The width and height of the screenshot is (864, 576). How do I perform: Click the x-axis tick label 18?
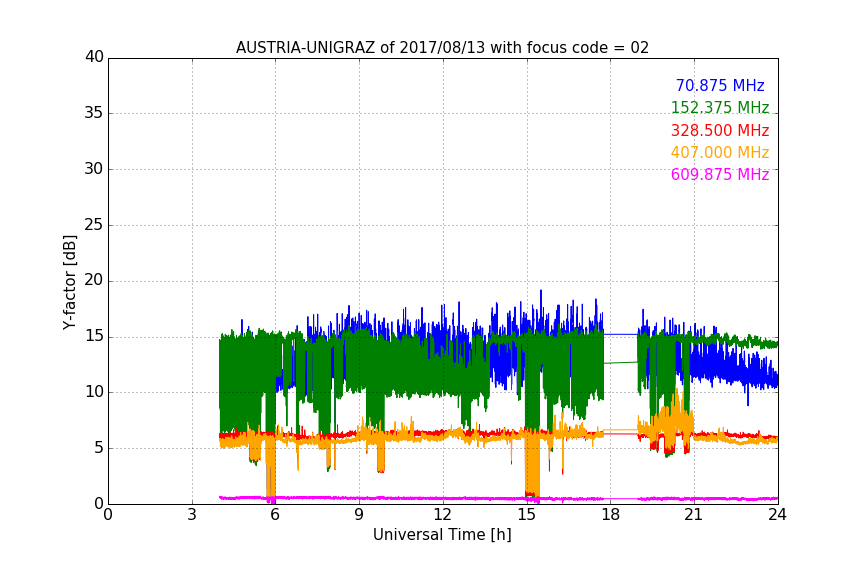(x=611, y=515)
